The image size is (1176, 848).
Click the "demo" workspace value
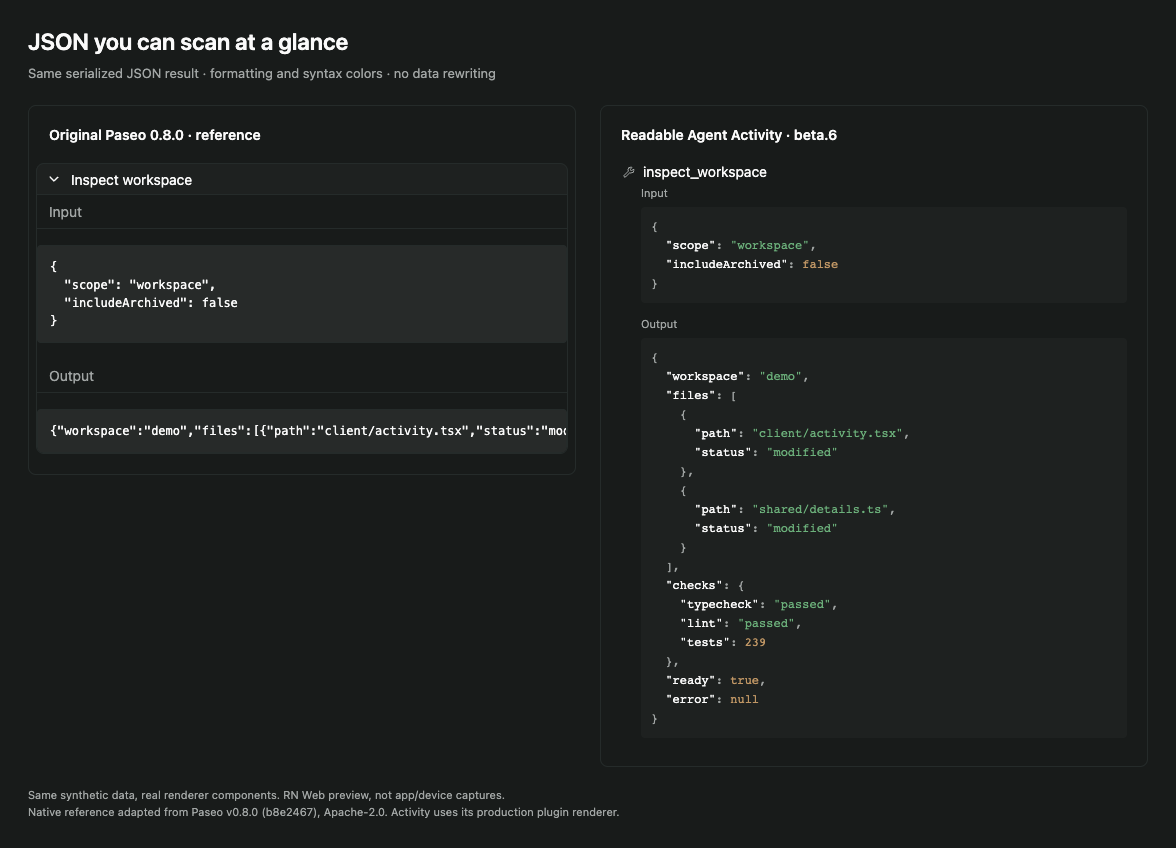pyautogui.click(x=780, y=376)
